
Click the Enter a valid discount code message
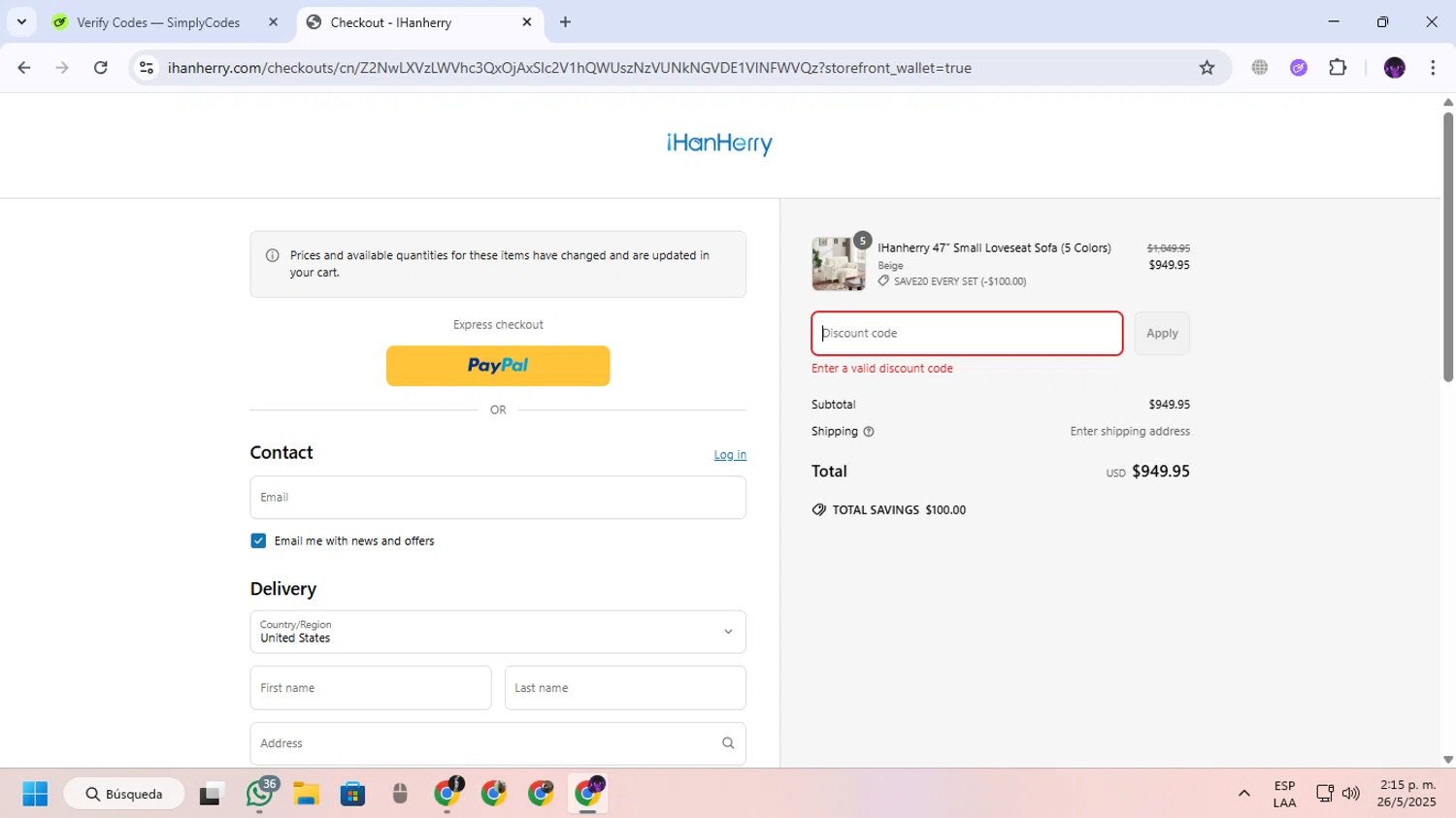(882, 369)
